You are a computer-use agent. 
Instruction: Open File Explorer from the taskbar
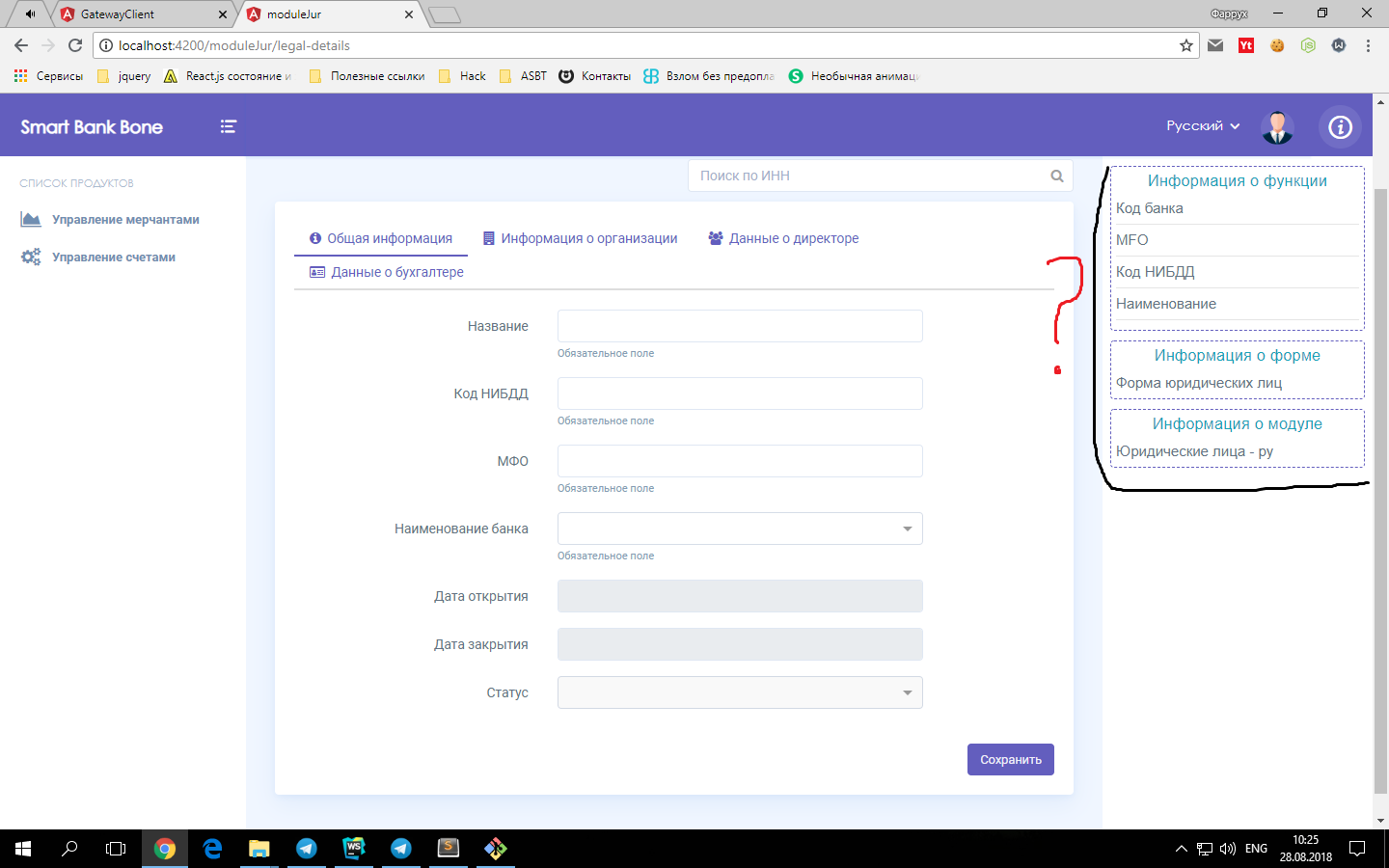click(259, 849)
